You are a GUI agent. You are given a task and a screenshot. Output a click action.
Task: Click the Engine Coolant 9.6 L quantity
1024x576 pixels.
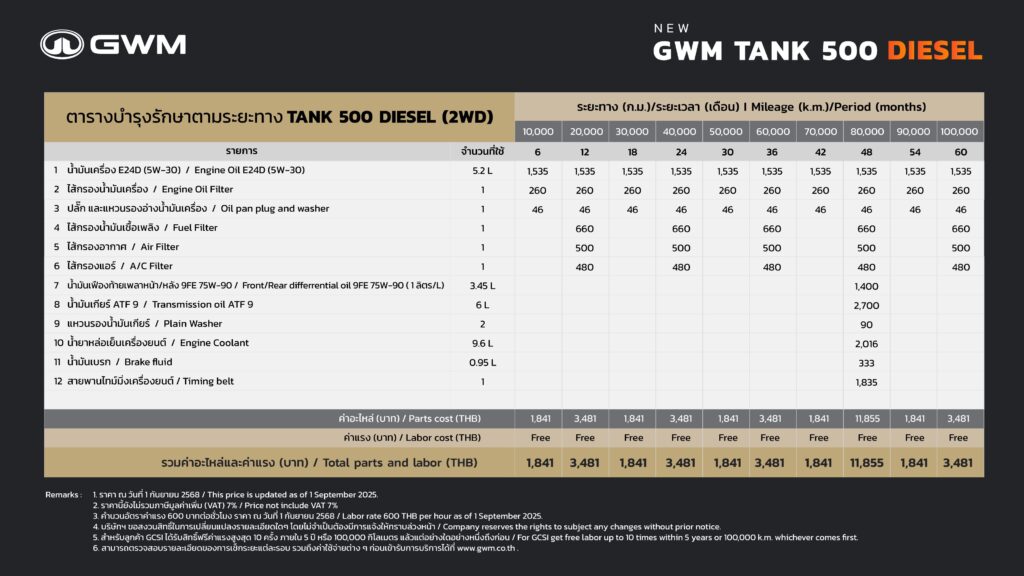point(483,344)
